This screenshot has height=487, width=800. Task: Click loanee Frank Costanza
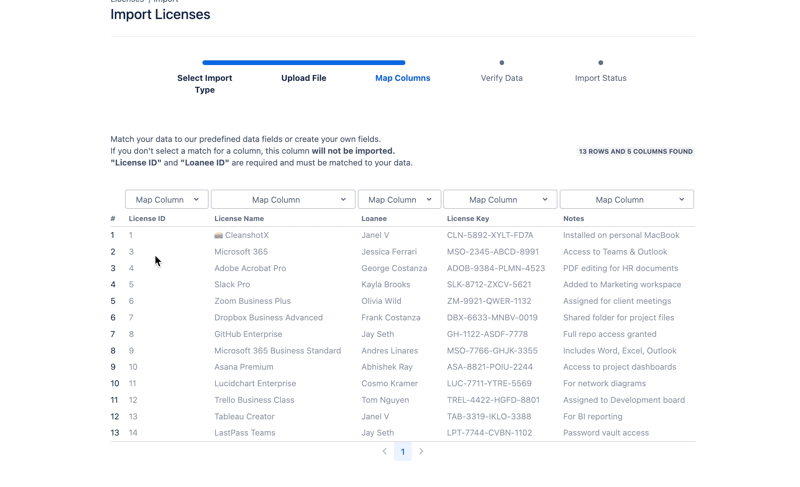coord(391,317)
